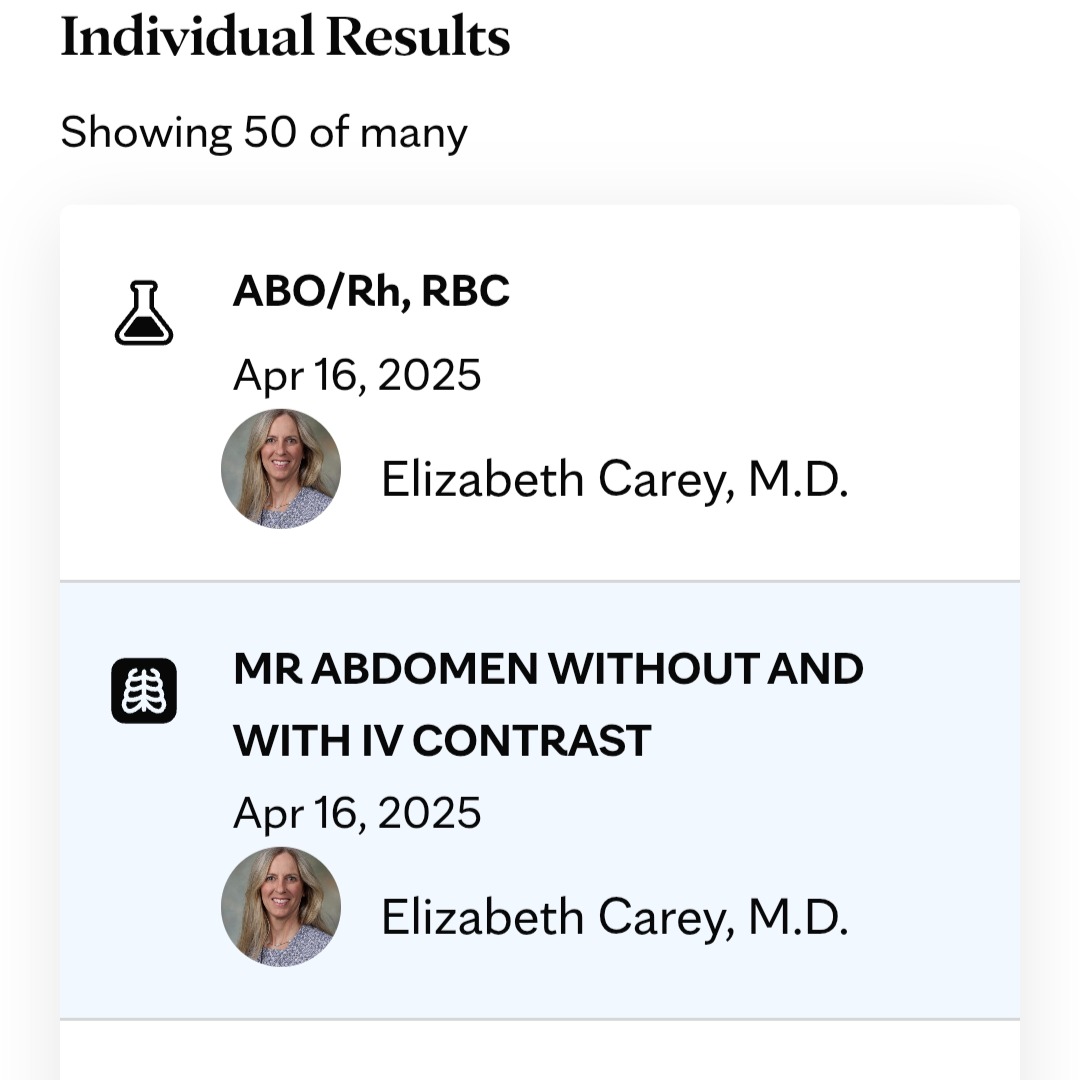Screen dimensions: 1080x1080
Task: Select the highlighted blue MR Abdomen row background
Action: (540, 800)
